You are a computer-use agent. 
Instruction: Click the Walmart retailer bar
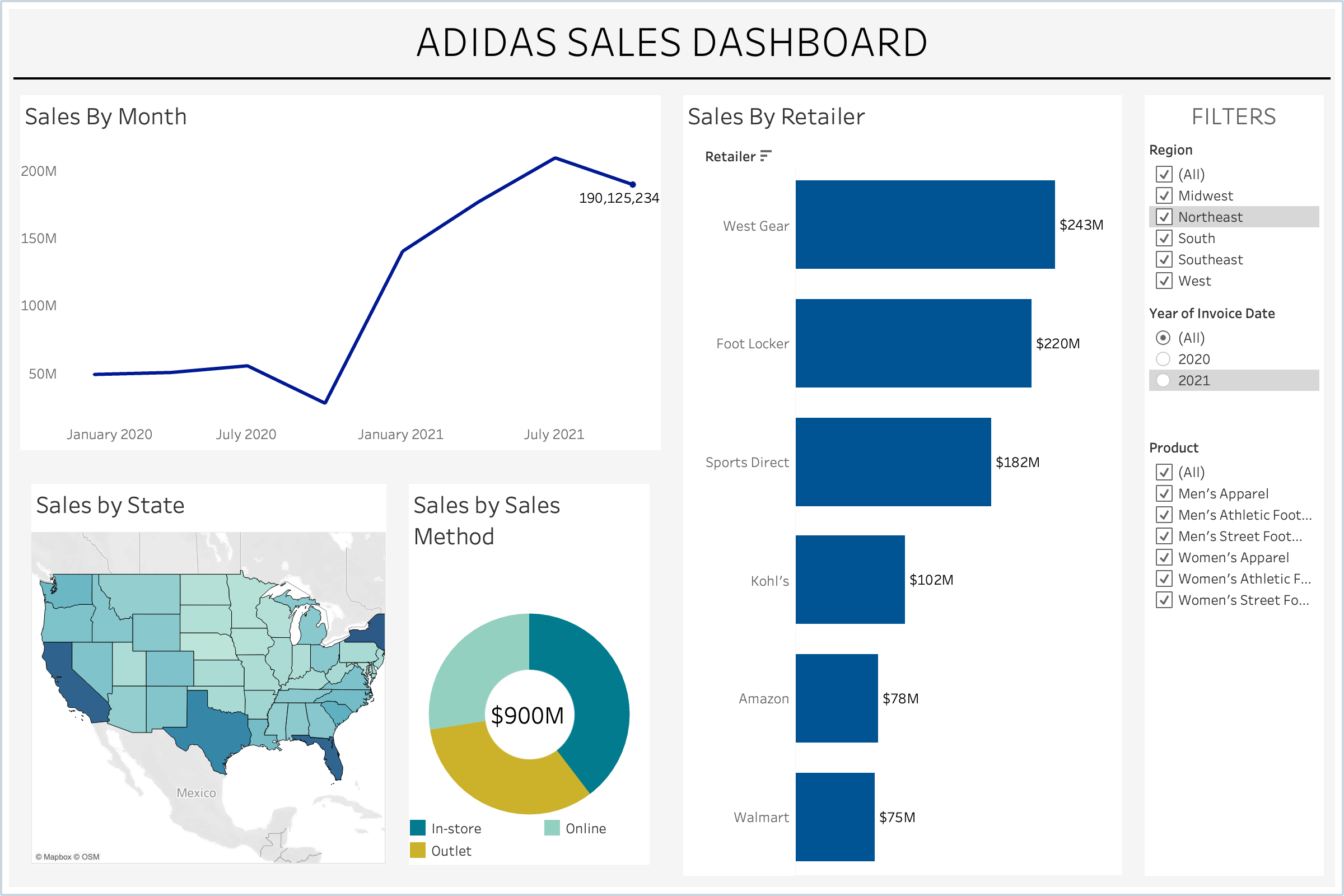(834, 816)
